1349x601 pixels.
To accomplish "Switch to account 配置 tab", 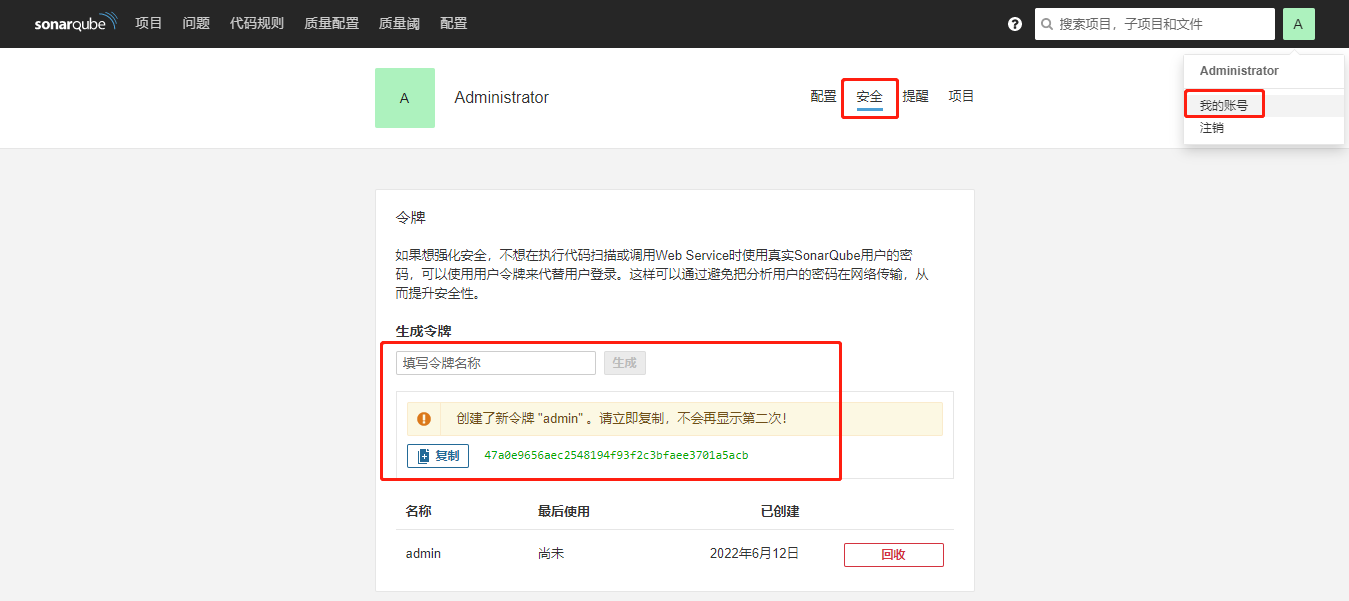I will pyautogui.click(x=824, y=97).
